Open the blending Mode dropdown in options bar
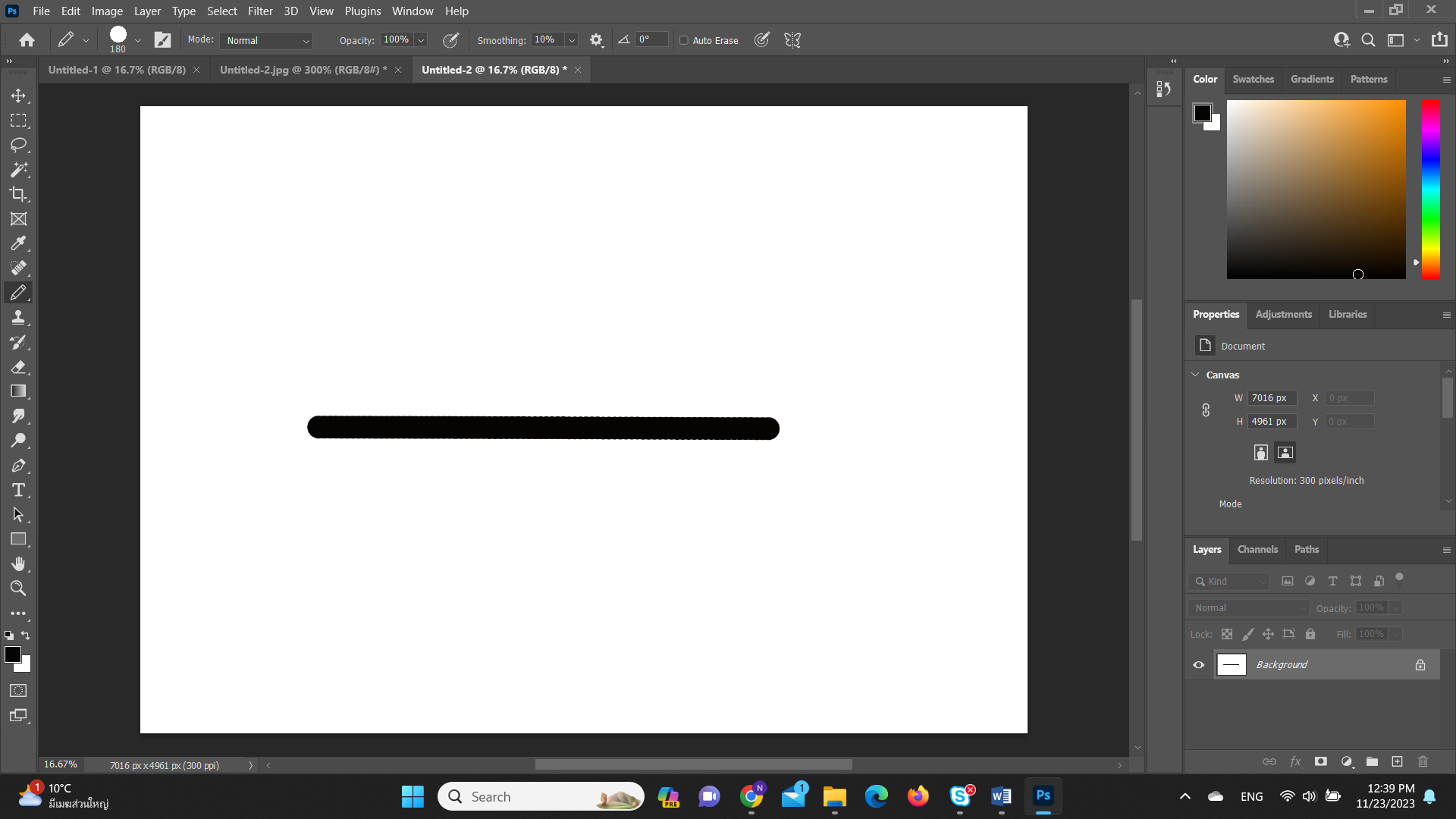The width and height of the screenshot is (1456, 819). (x=268, y=40)
